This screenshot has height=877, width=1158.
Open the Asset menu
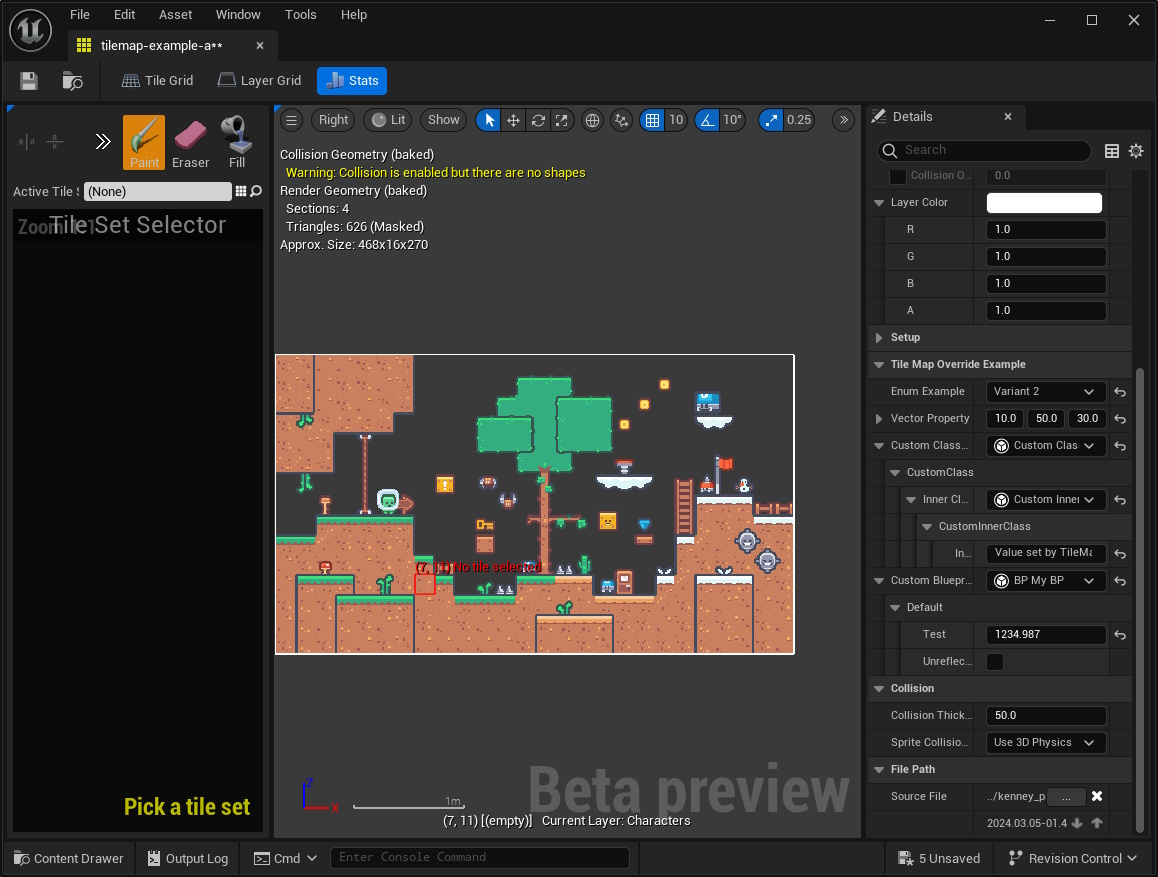(x=175, y=15)
